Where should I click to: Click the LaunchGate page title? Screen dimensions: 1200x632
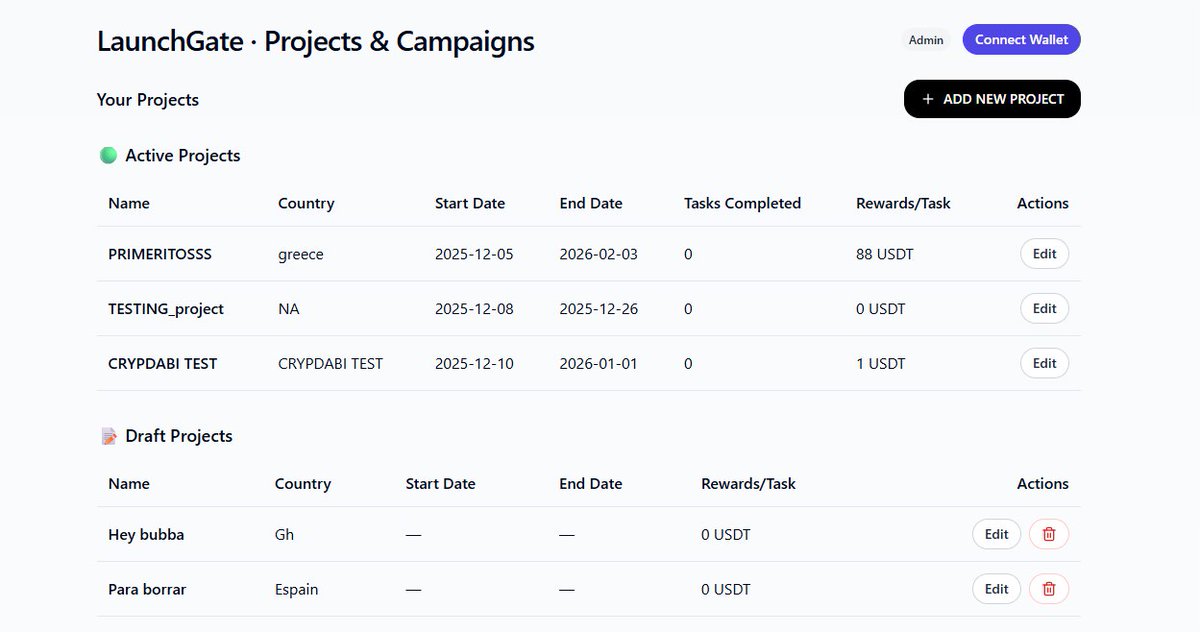(x=315, y=42)
